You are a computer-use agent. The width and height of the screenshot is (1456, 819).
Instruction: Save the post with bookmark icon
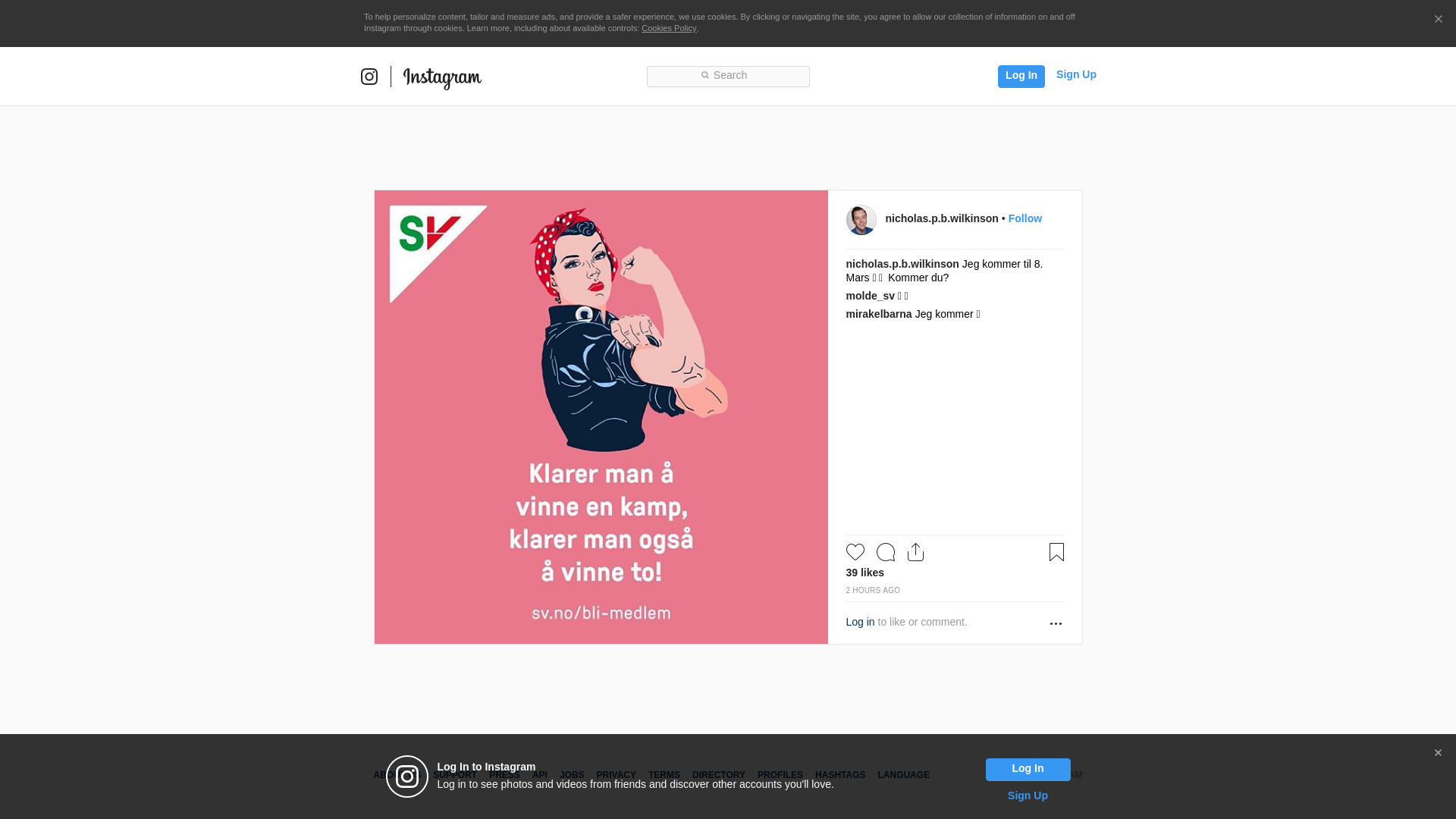[x=1056, y=552]
